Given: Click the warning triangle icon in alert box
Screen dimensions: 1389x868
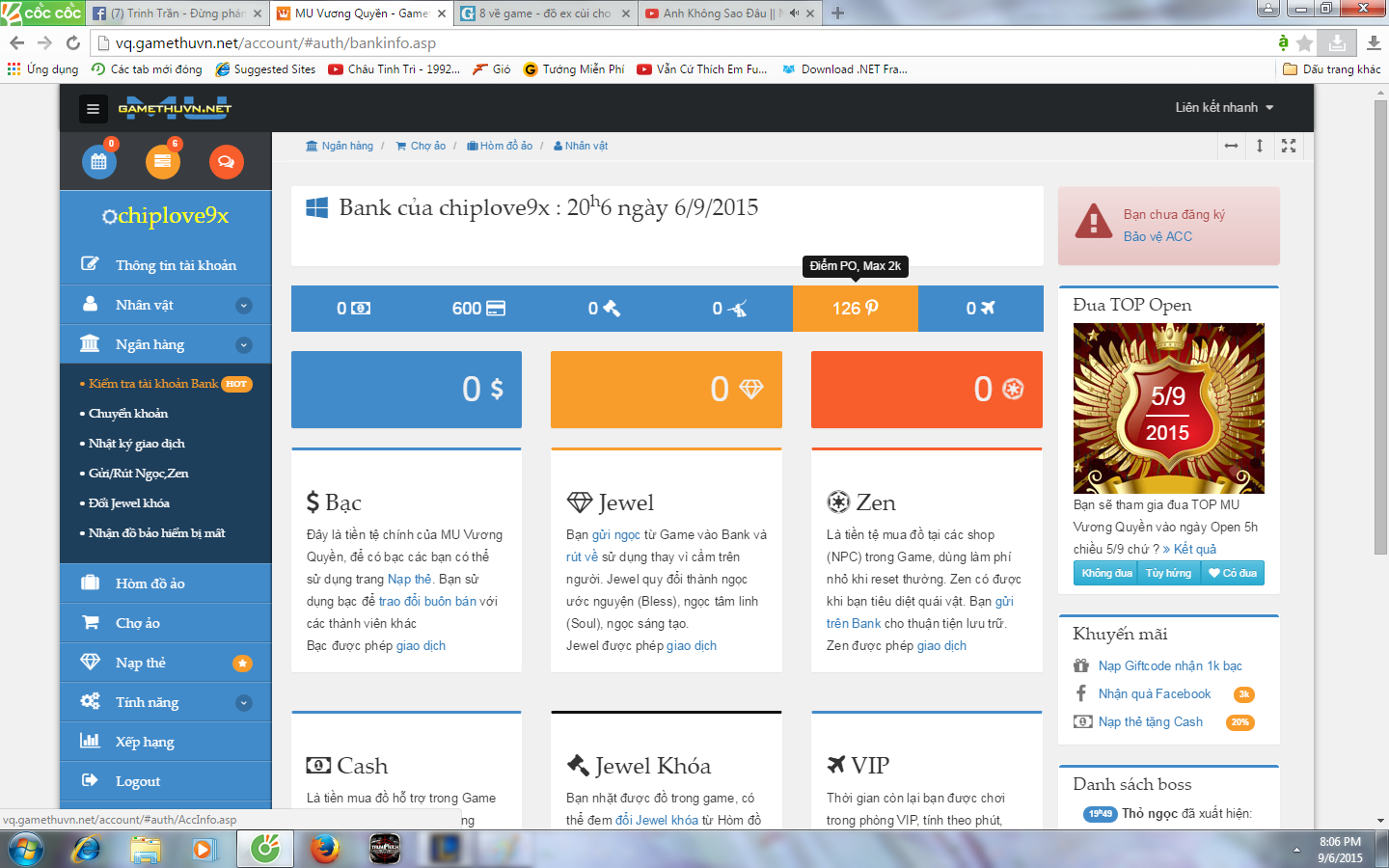Looking at the screenshot, I should (1094, 221).
